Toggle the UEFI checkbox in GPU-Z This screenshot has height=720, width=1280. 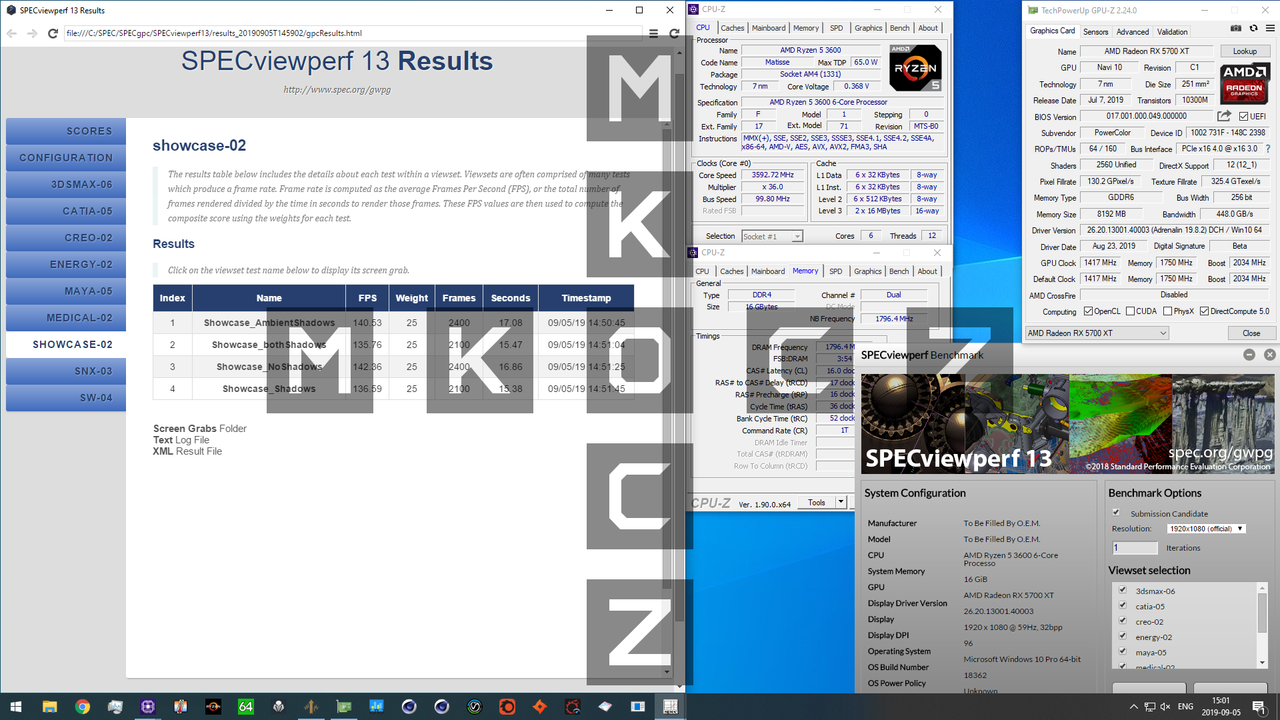pyautogui.click(x=1244, y=117)
